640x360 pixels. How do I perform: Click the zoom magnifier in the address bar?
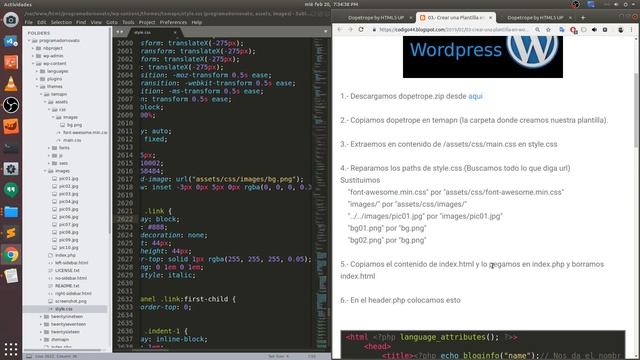[x=538, y=30]
